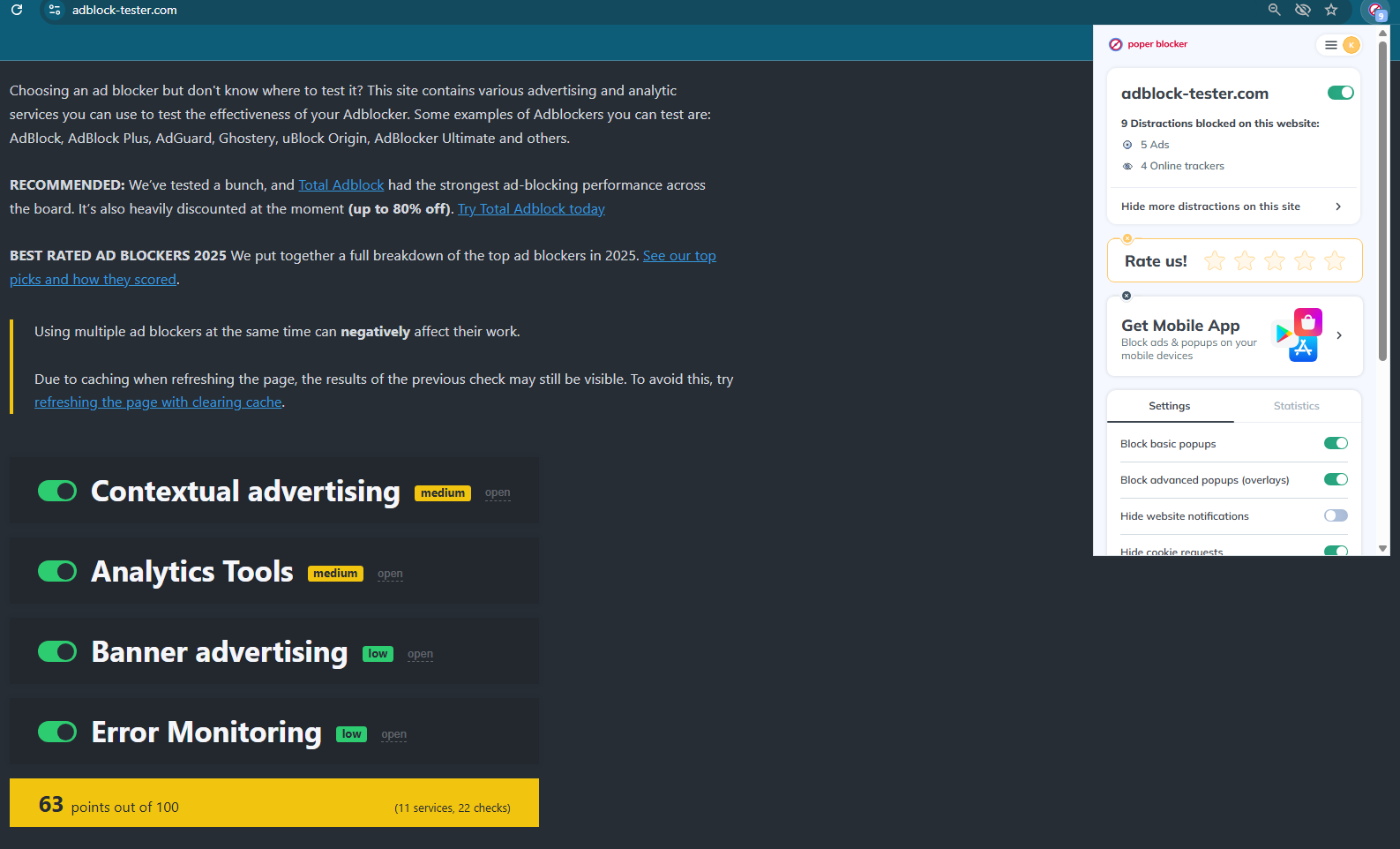Toggle the Banner advertising switch
1400x849 pixels.
click(57, 651)
